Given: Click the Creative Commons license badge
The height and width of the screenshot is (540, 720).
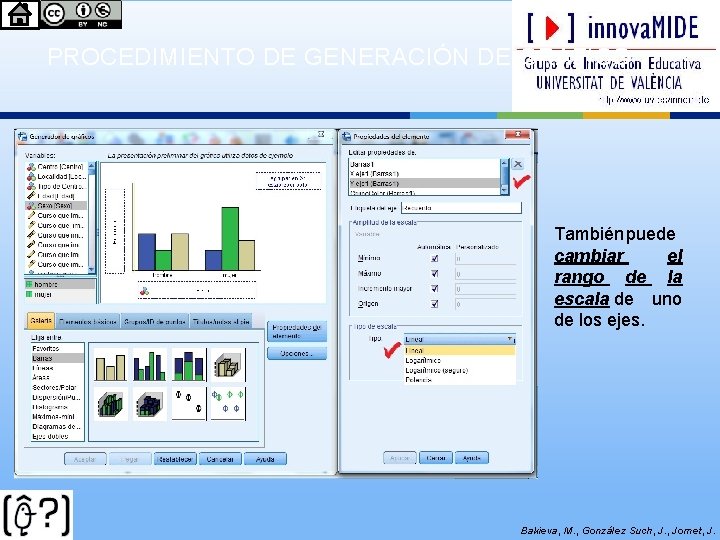Looking at the screenshot, I should click(x=81, y=14).
